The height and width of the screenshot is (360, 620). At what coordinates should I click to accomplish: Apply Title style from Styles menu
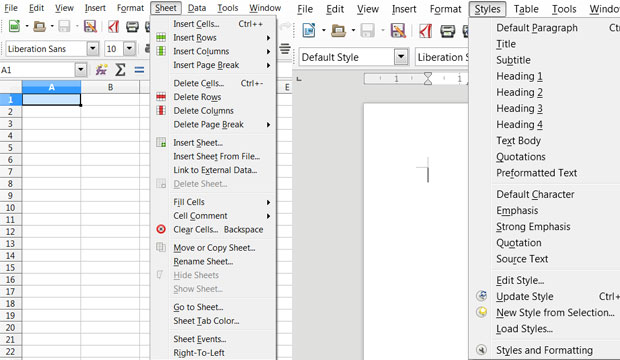pyautogui.click(x=506, y=44)
